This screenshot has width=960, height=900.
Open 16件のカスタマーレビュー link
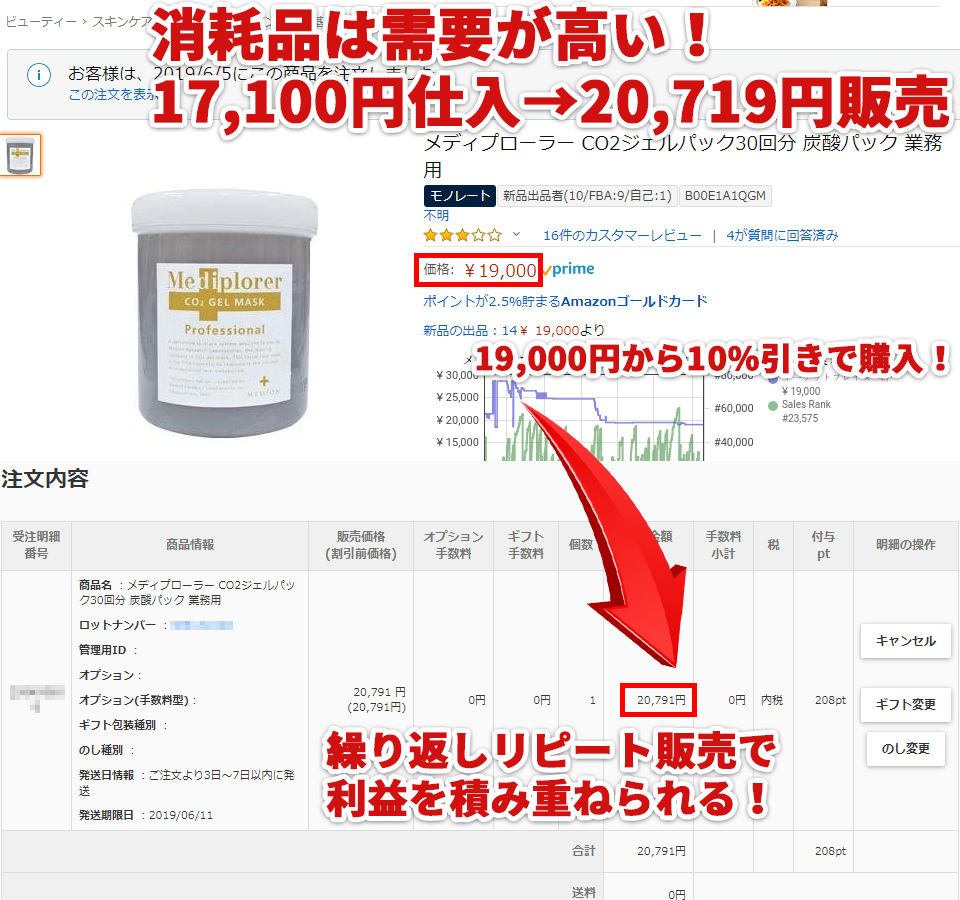(622, 235)
